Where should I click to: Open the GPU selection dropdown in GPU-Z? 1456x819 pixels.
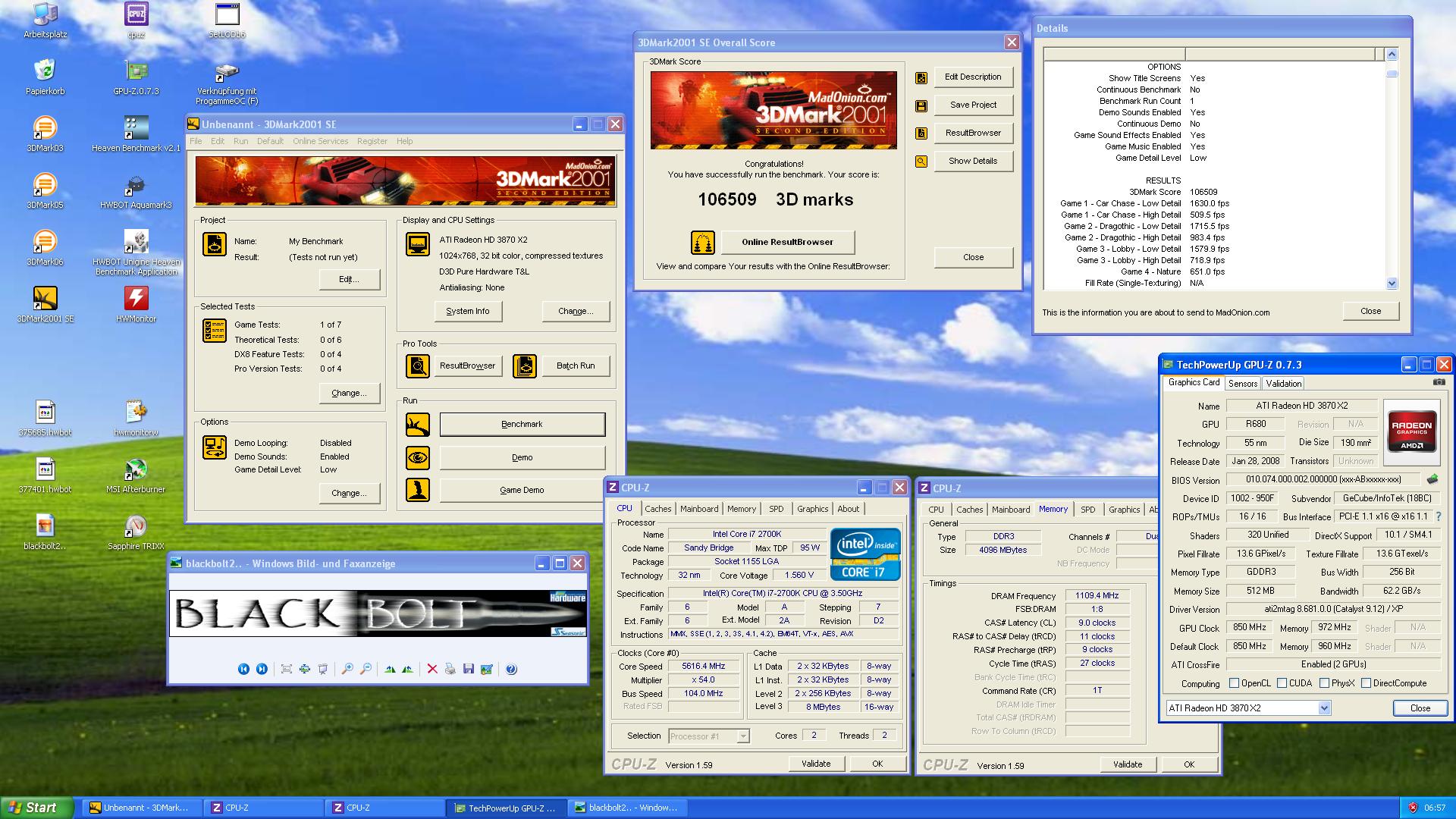(1324, 708)
